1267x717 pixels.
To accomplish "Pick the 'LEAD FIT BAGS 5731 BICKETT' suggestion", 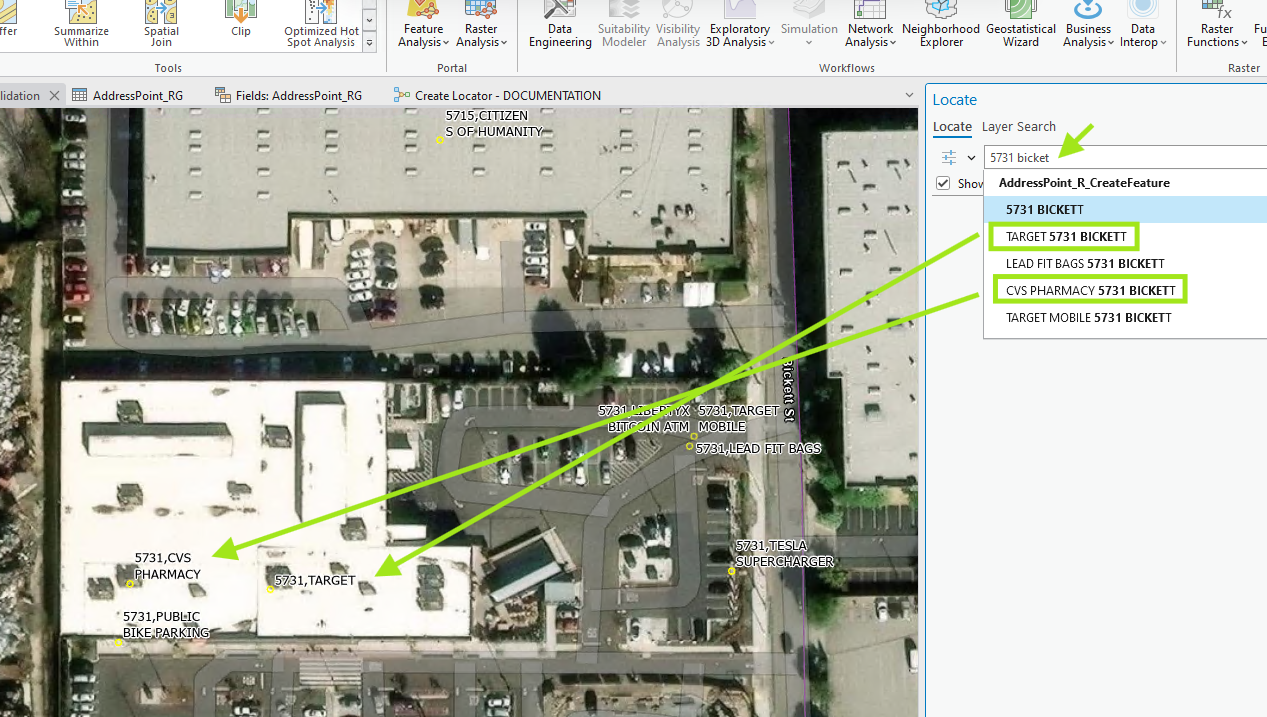I will pyautogui.click(x=1125, y=264).
